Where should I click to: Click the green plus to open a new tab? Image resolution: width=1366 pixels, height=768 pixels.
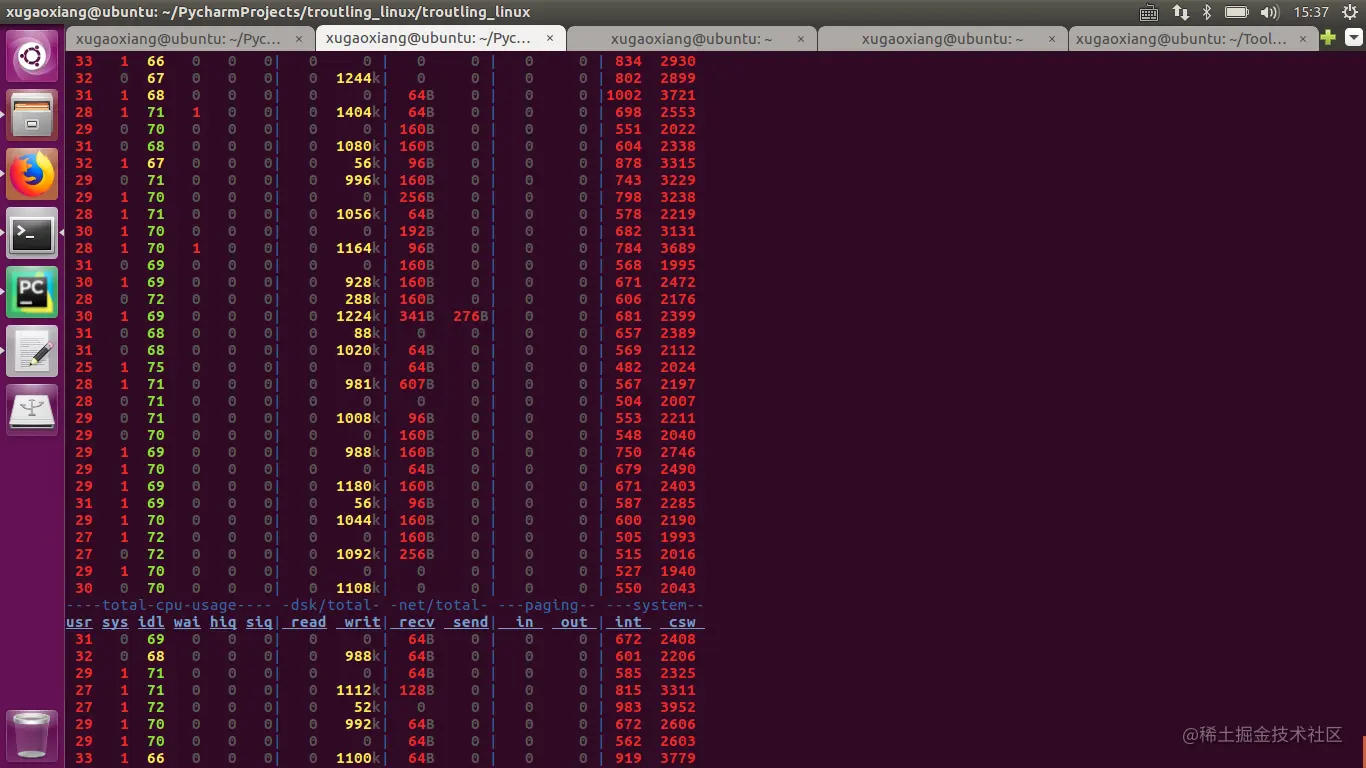[x=1327, y=37]
